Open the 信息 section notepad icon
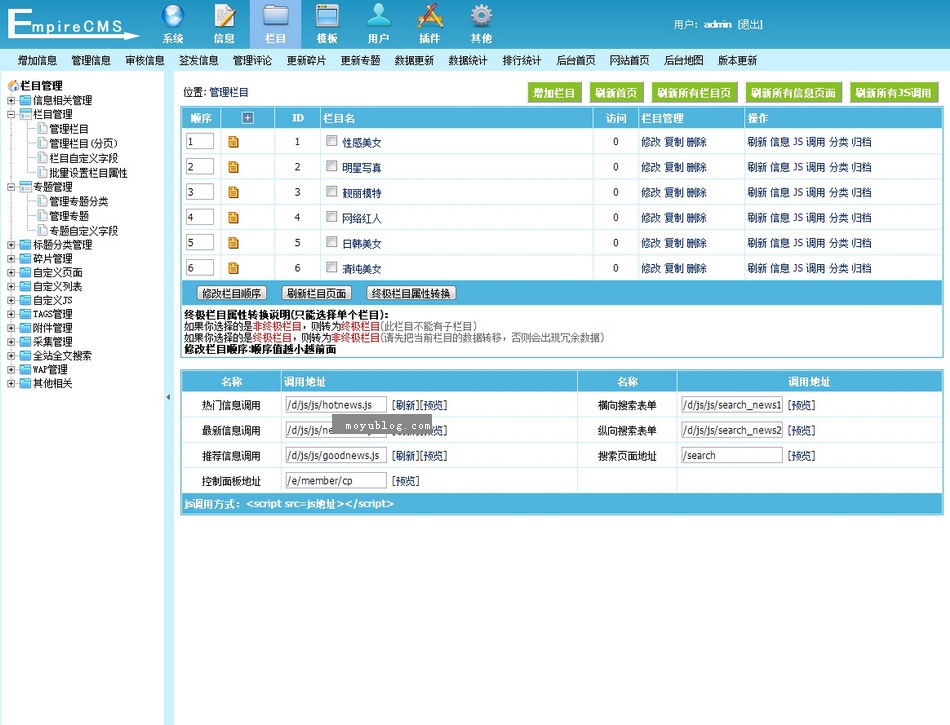The image size is (950, 725). [224, 16]
